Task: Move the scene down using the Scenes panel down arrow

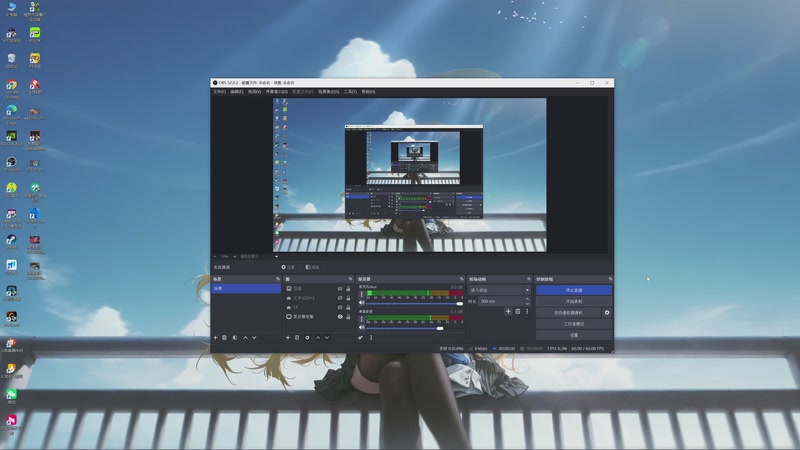Action: tap(254, 337)
